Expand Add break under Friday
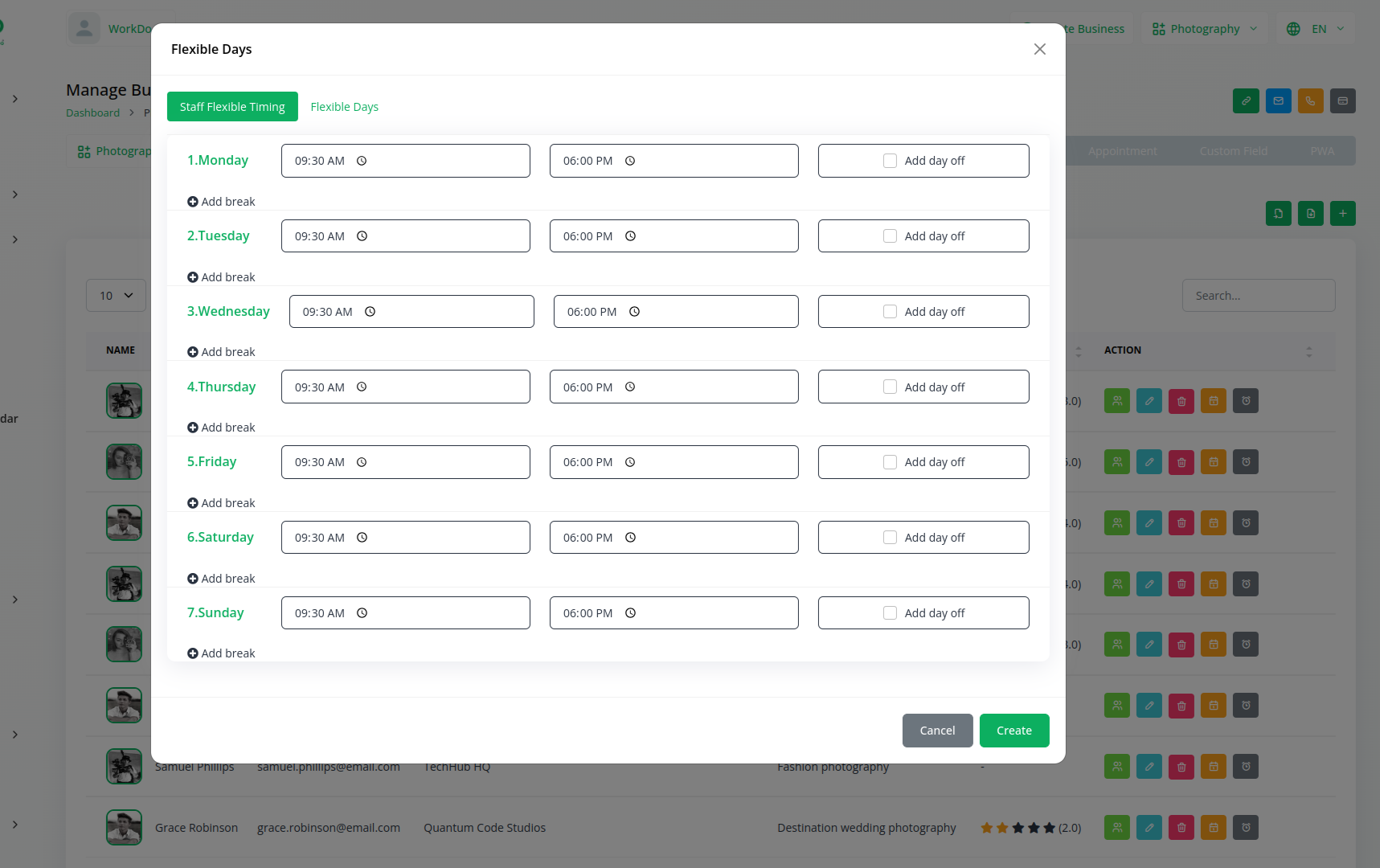 tap(221, 503)
